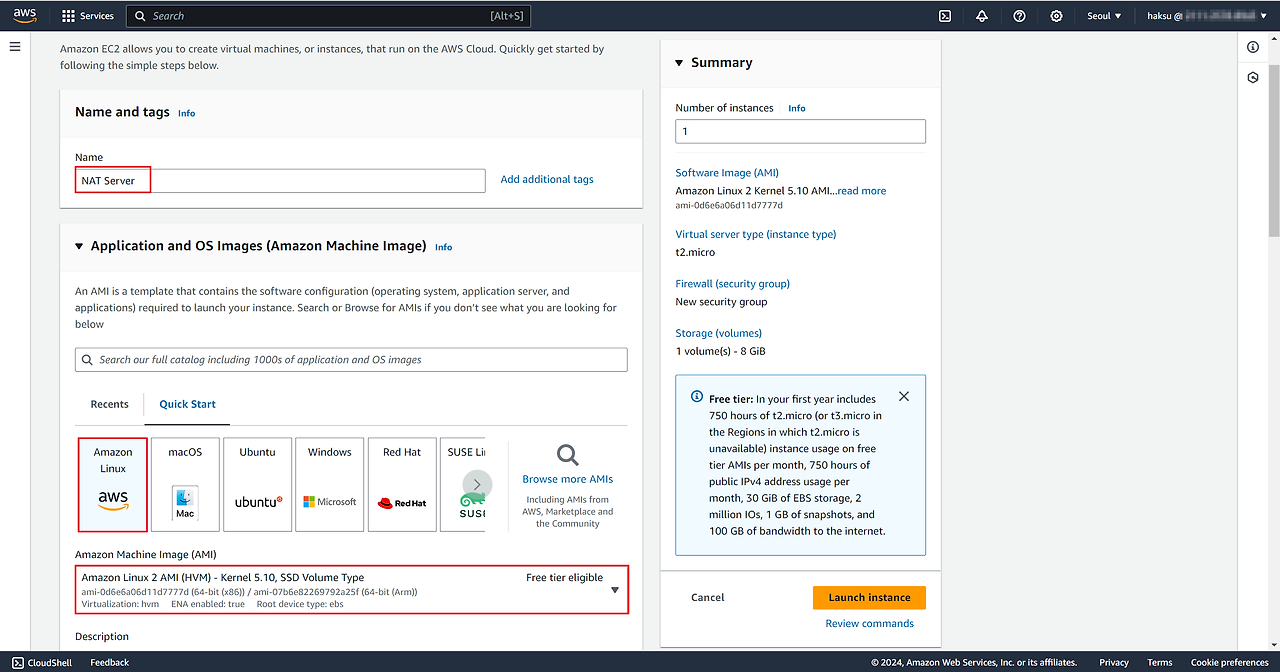Image resolution: width=1280 pixels, height=672 pixels.
Task: Launch the CloudShell icon in top bar
Action: coord(945,16)
